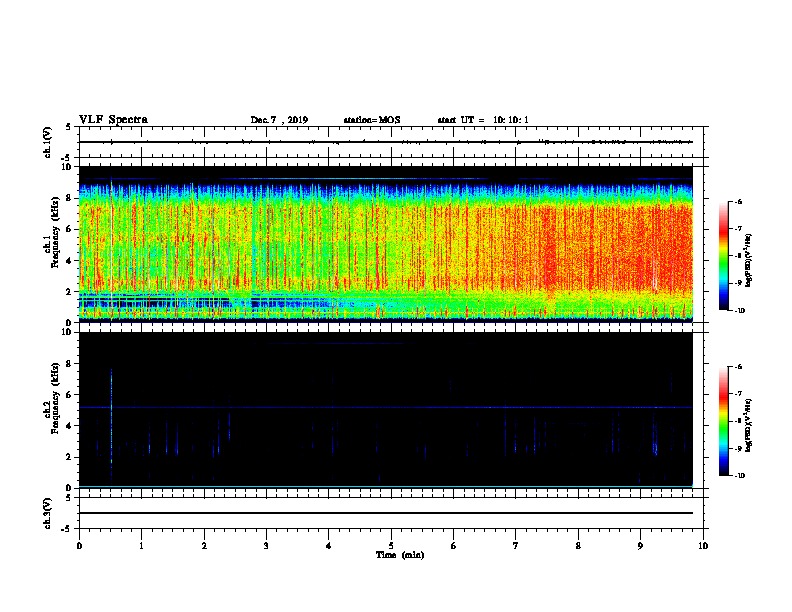
Task: Click the horizontal 5 kHz line in ch.2 spectrogram
Action: click(x=386, y=407)
